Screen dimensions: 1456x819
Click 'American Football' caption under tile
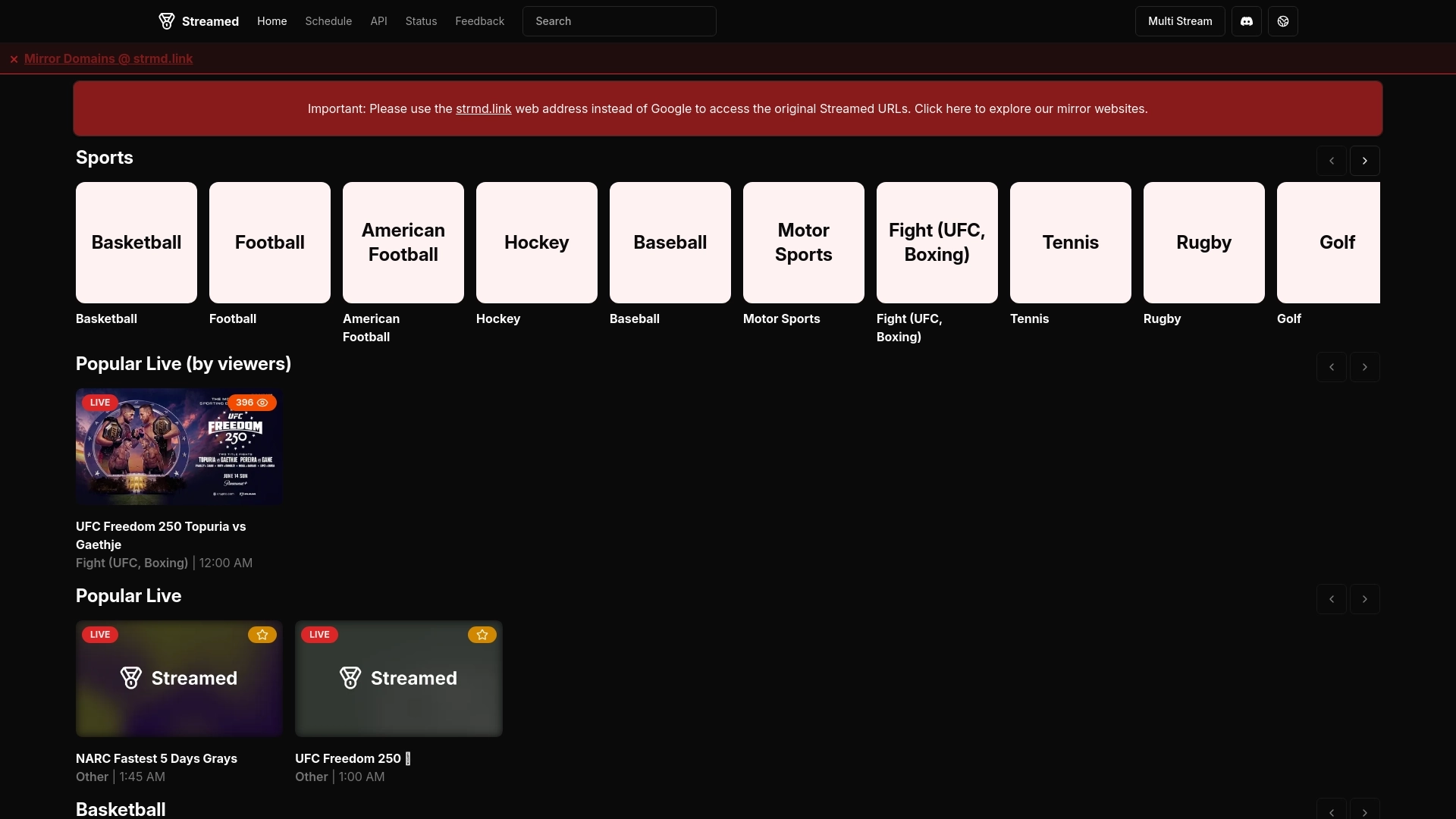coord(372,328)
